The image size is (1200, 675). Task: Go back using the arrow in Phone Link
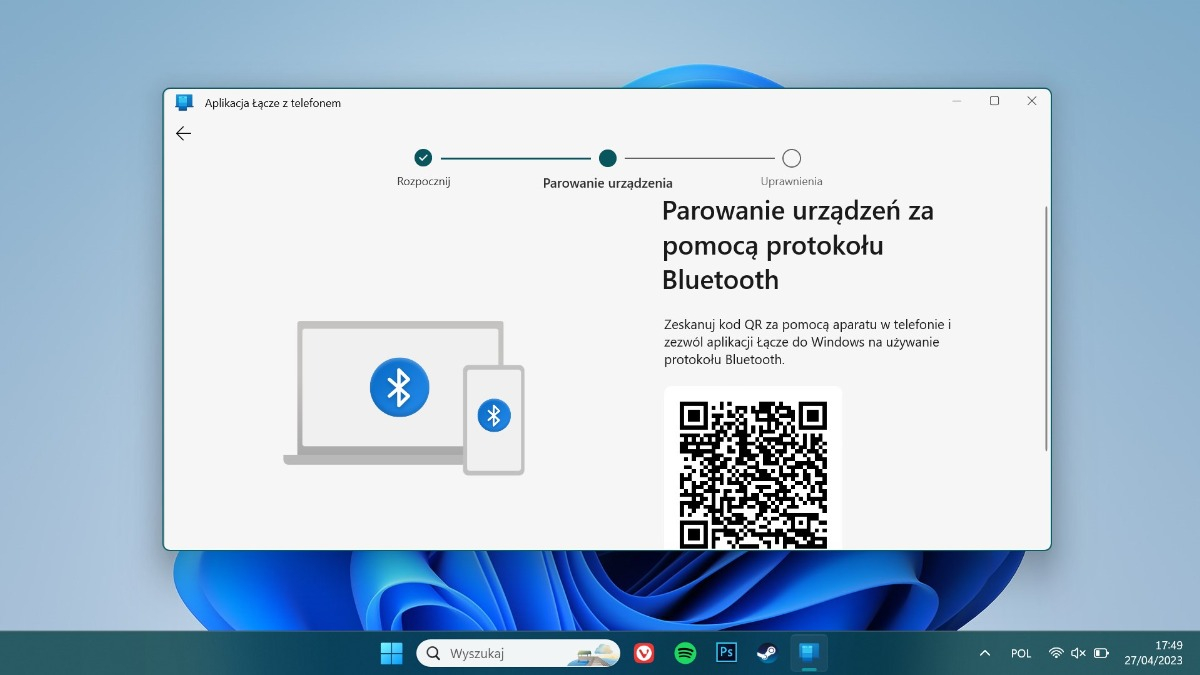[183, 133]
